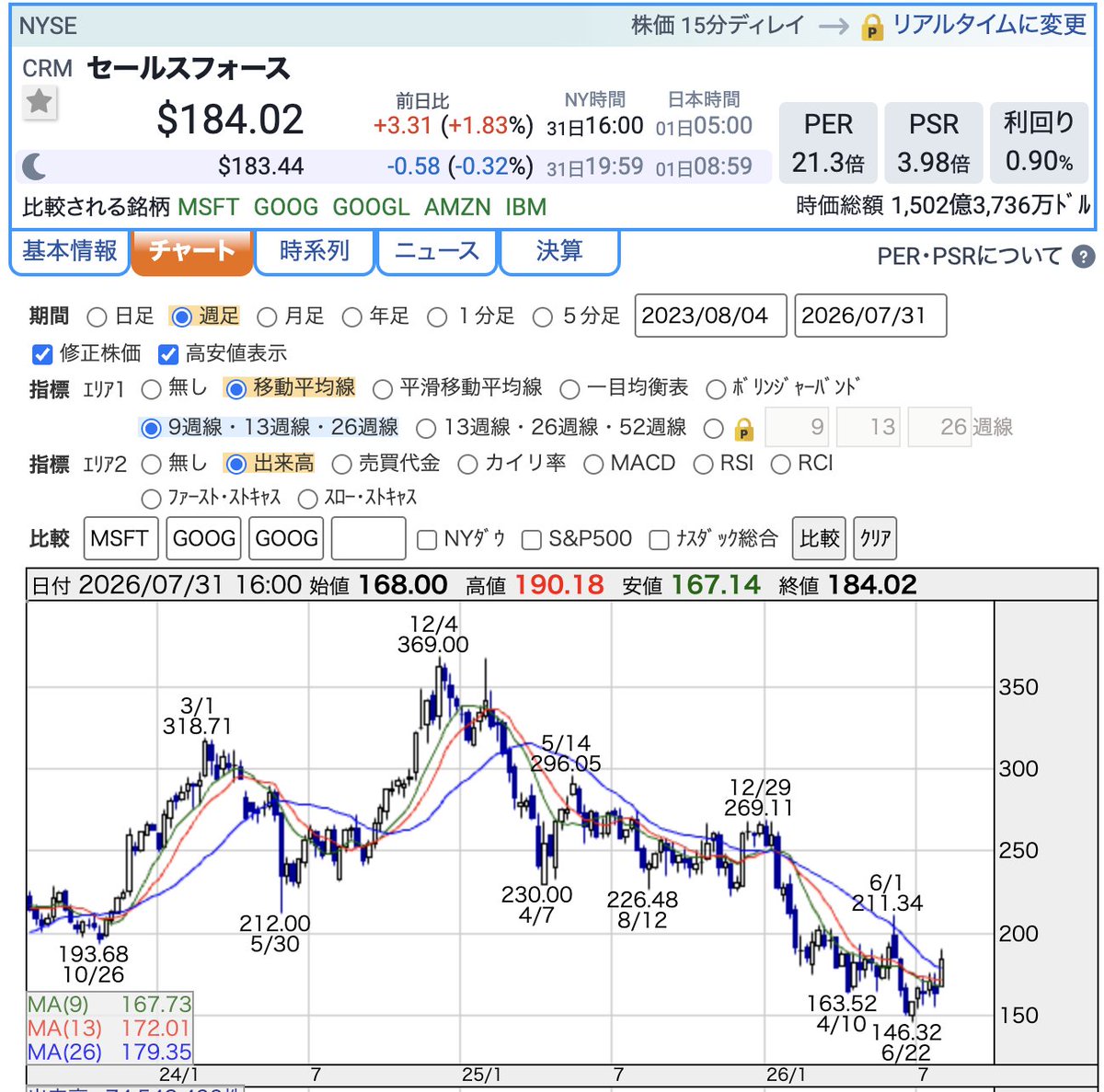The image size is (1104, 1092).
Task: Click the 比較 compare button
Action: point(819,538)
